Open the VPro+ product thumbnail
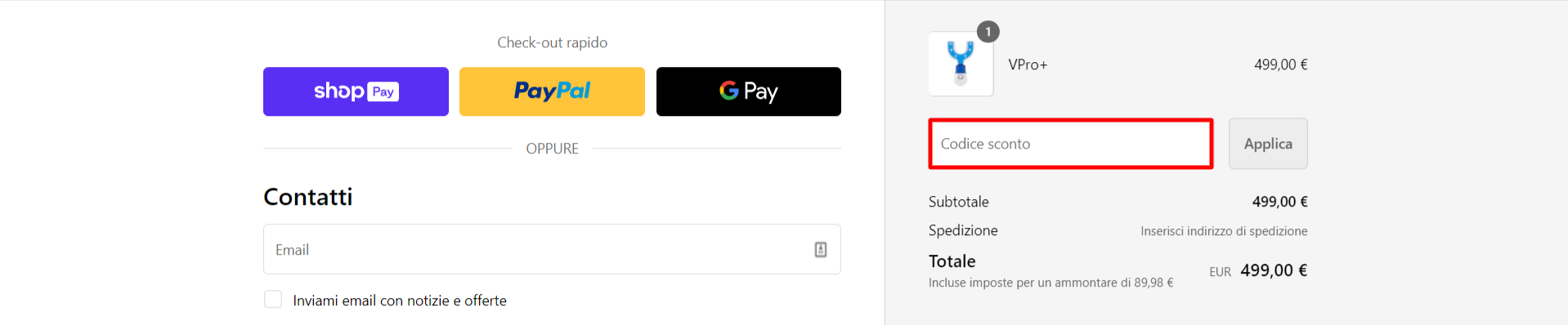The width and height of the screenshot is (1568, 325). tap(961, 64)
